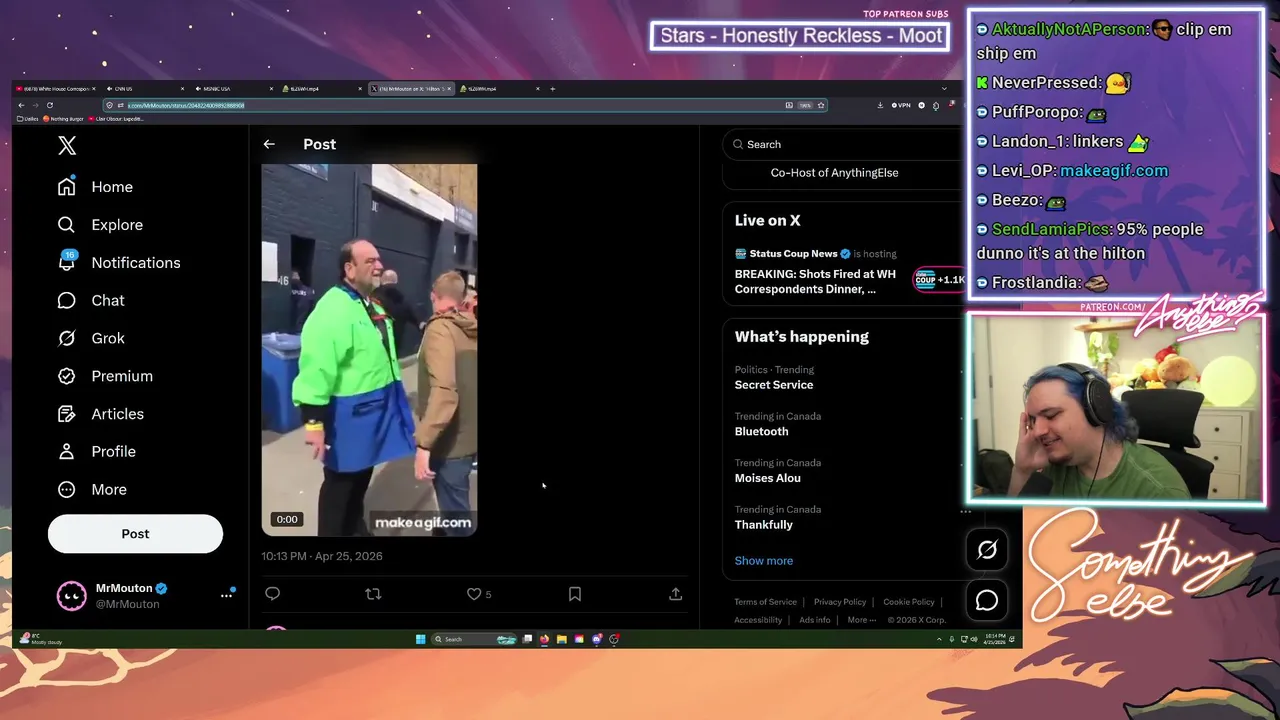Click the MrMouton profile avatar
The height and width of the screenshot is (720, 1280).
click(x=71, y=596)
